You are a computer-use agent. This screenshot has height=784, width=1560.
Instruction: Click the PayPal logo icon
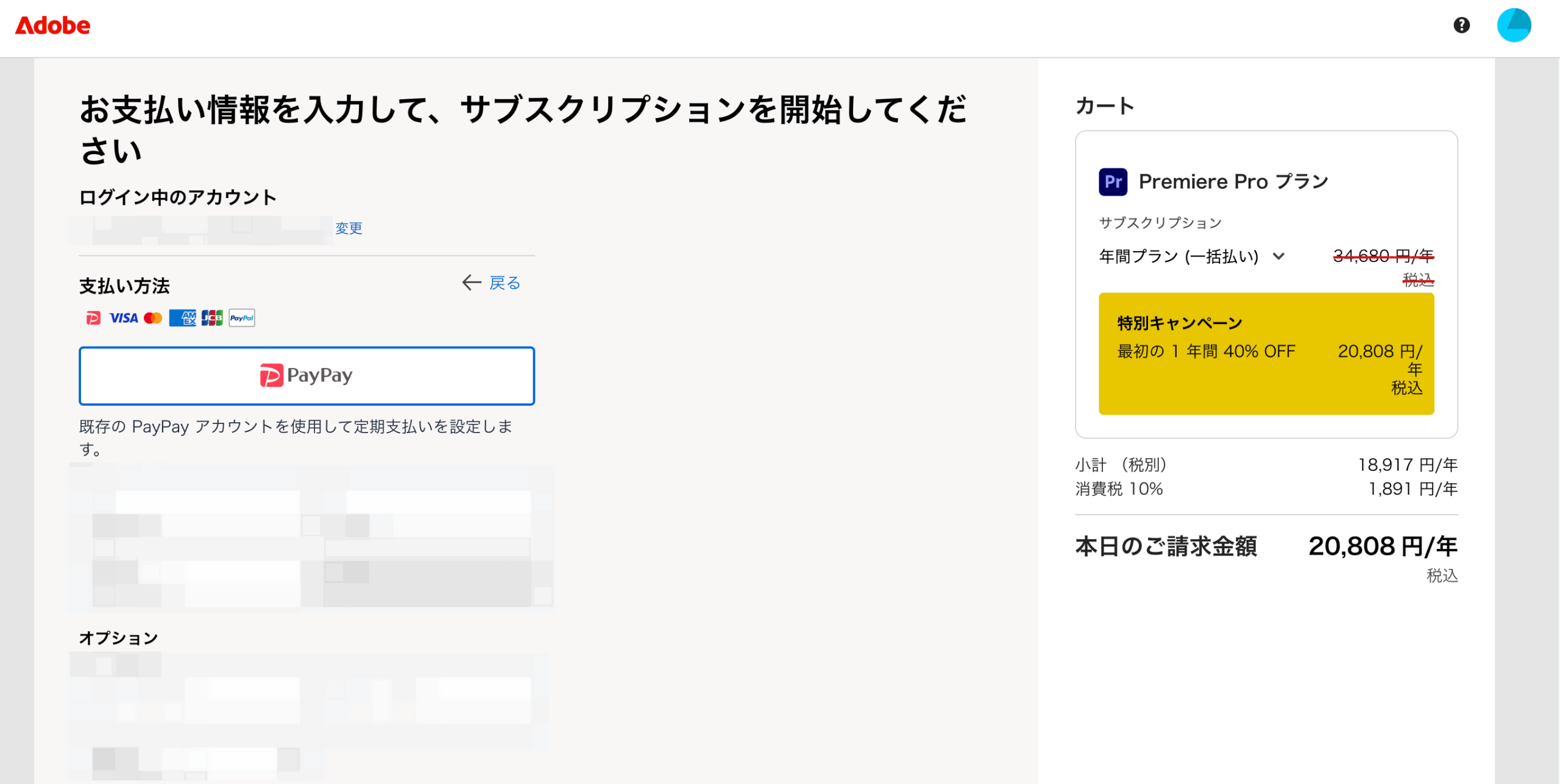point(242,318)
